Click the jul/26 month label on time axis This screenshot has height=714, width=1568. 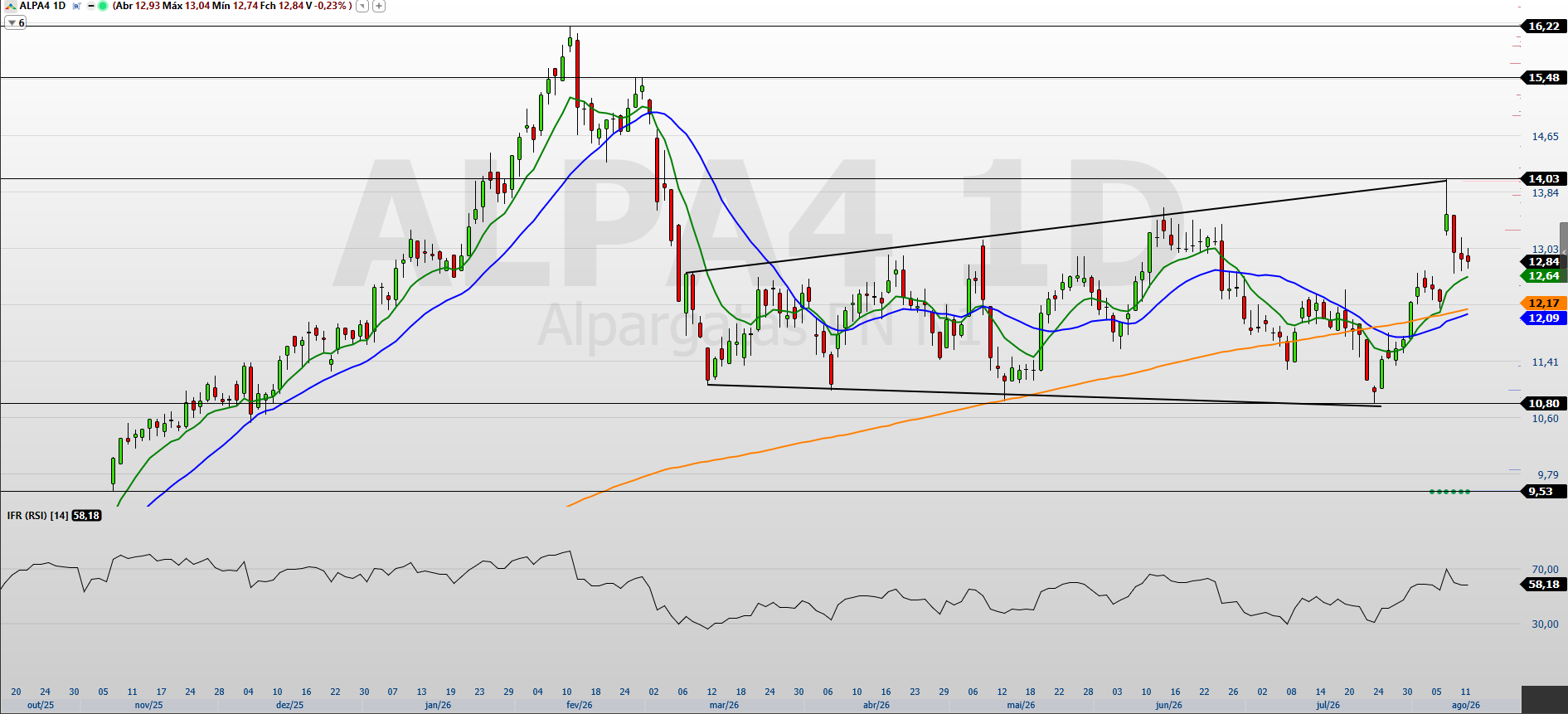tap(1328, 705)
